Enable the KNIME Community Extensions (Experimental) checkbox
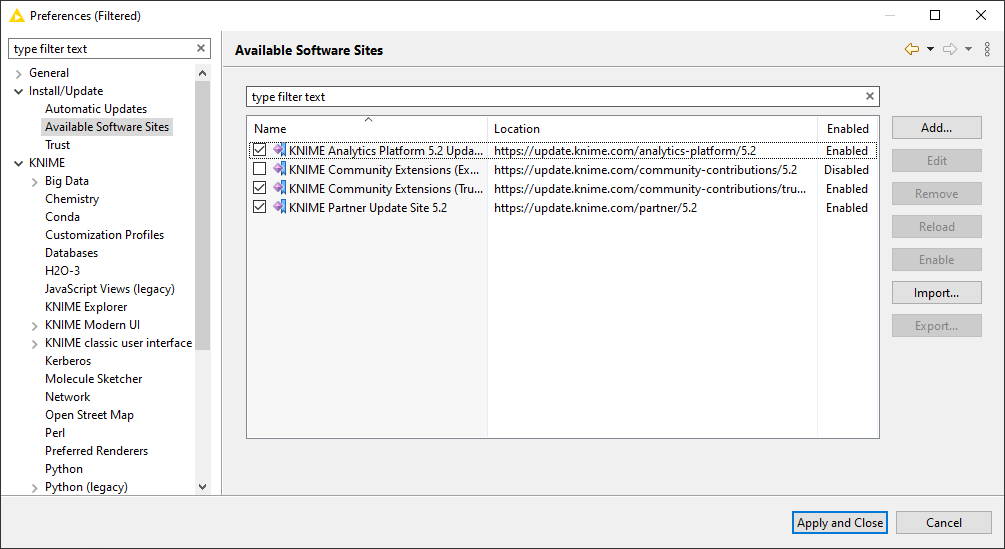Screen dimensions: 1005x549 [260, 169]
